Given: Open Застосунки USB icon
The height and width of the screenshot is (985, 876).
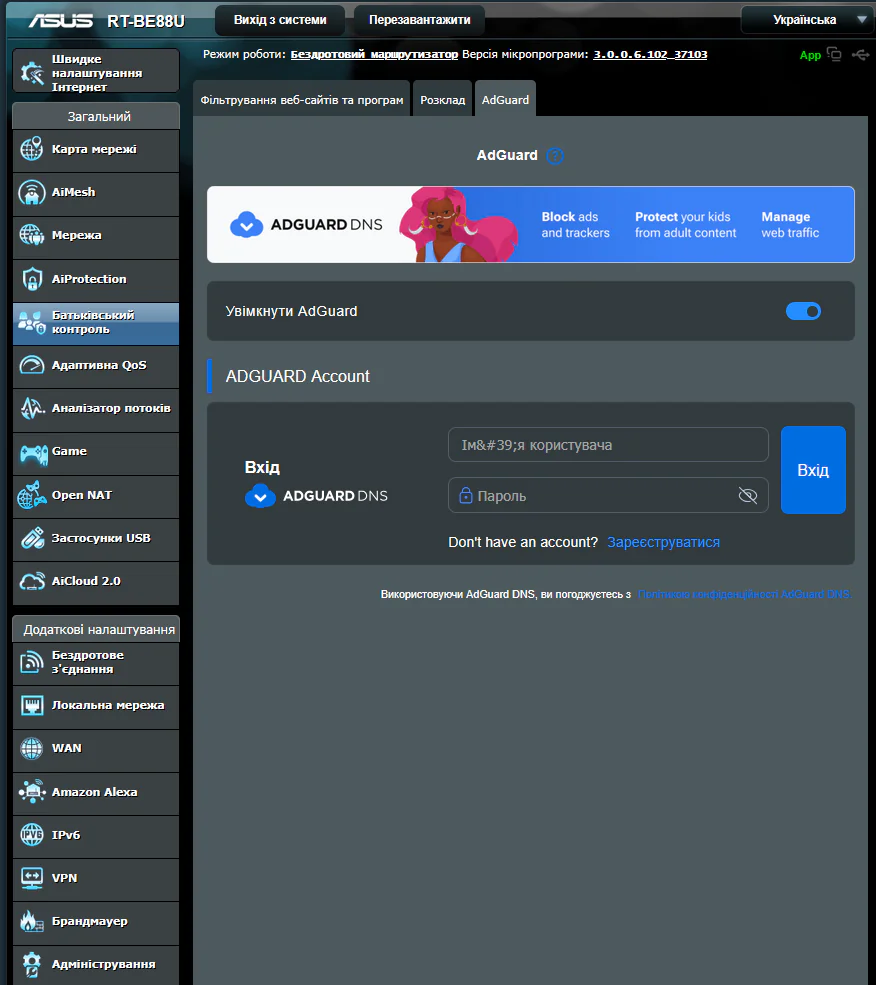Looking at the screenshot, I should pos(32,538).
